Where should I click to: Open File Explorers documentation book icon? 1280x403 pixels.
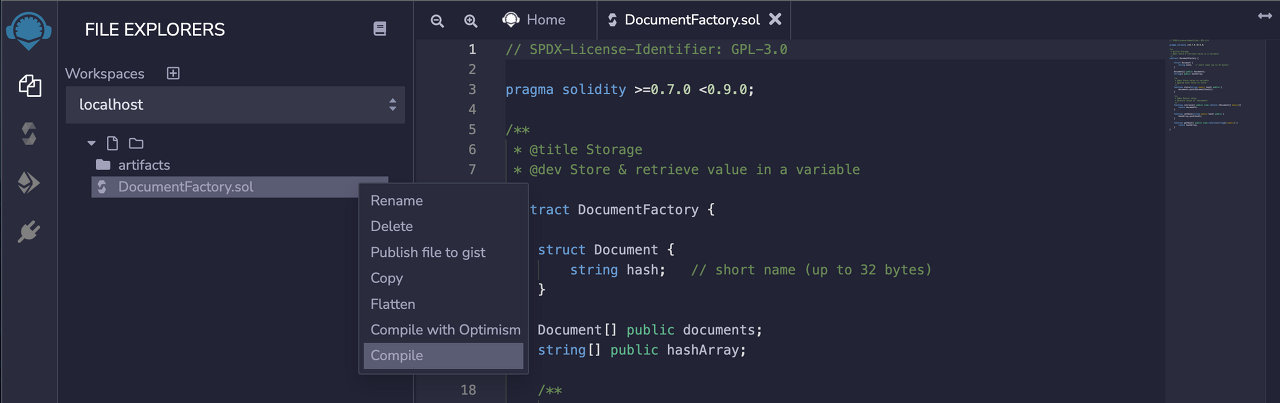click(x=380, y=29)
